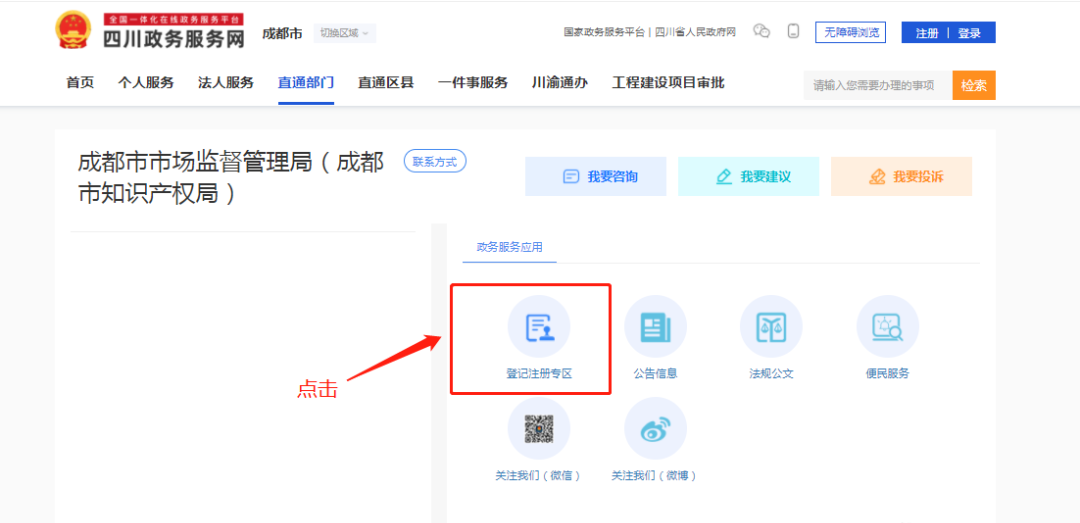Open 川渝通办 navigation item
The width and height of the screenshot is (1080, 523).
(560, 83)
